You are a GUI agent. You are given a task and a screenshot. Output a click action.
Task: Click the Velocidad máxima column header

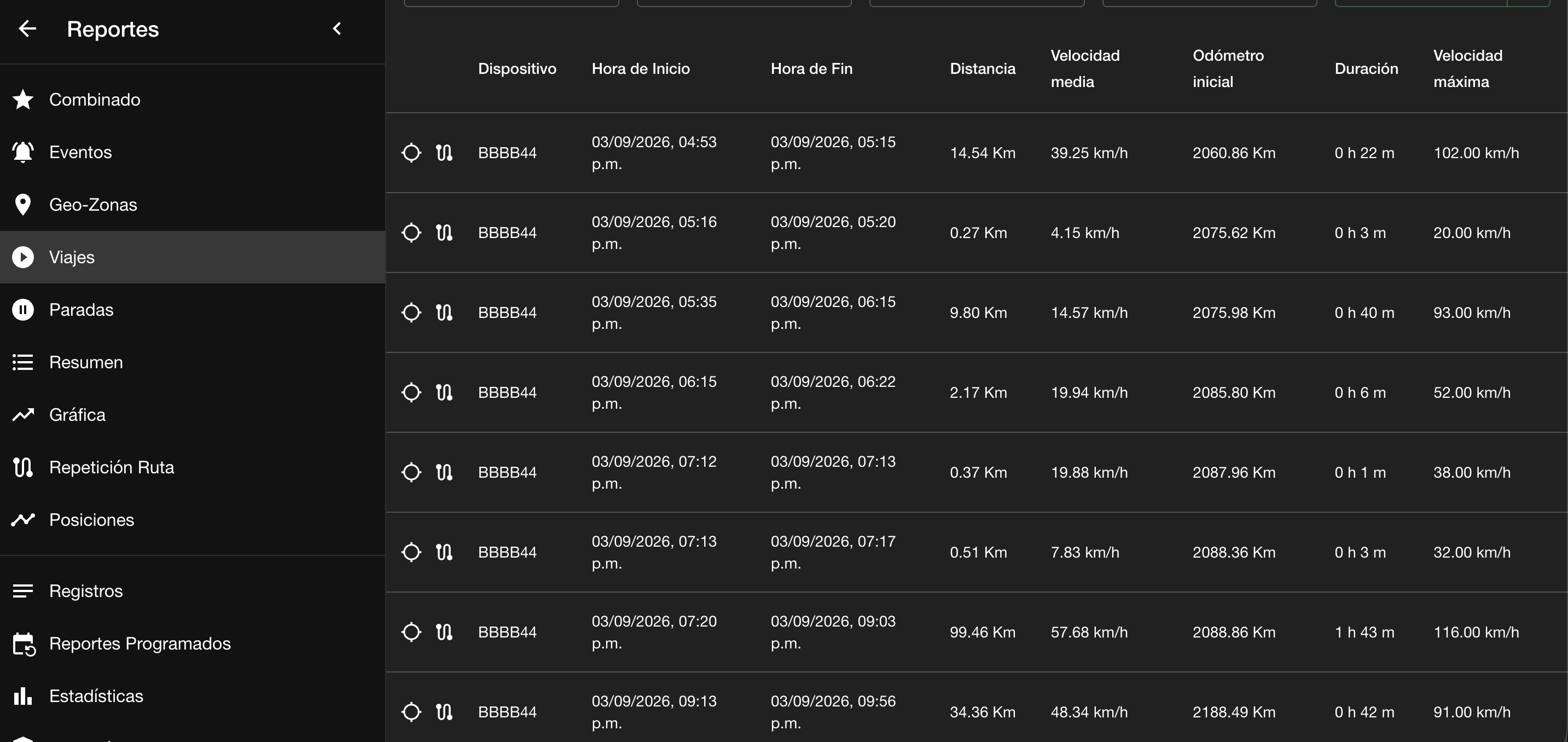[x=1467, y=69]
